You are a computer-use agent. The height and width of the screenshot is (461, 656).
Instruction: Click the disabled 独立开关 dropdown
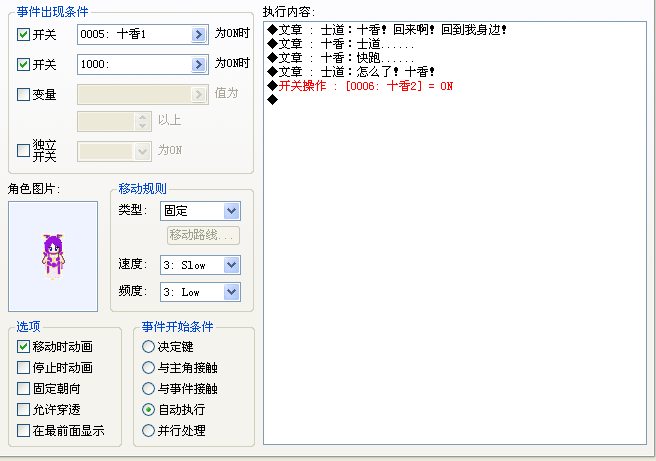tap(114, 151)
